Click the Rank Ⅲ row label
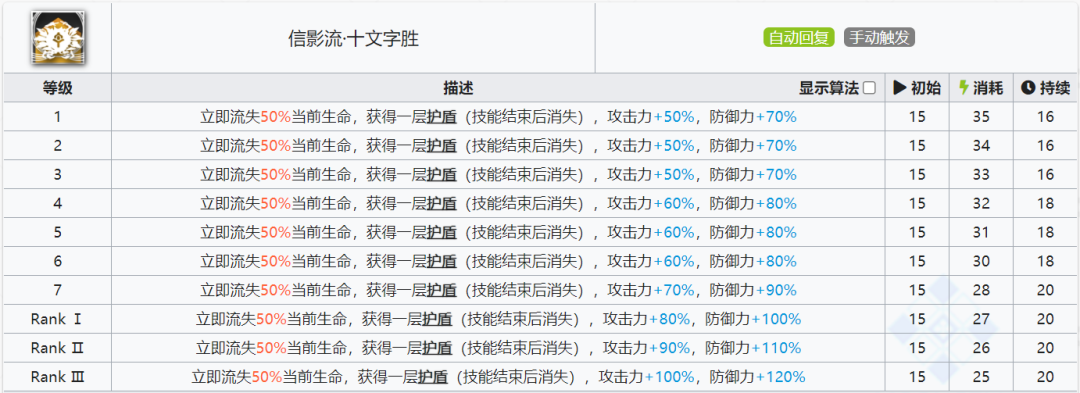 click(x=58, y=377)
